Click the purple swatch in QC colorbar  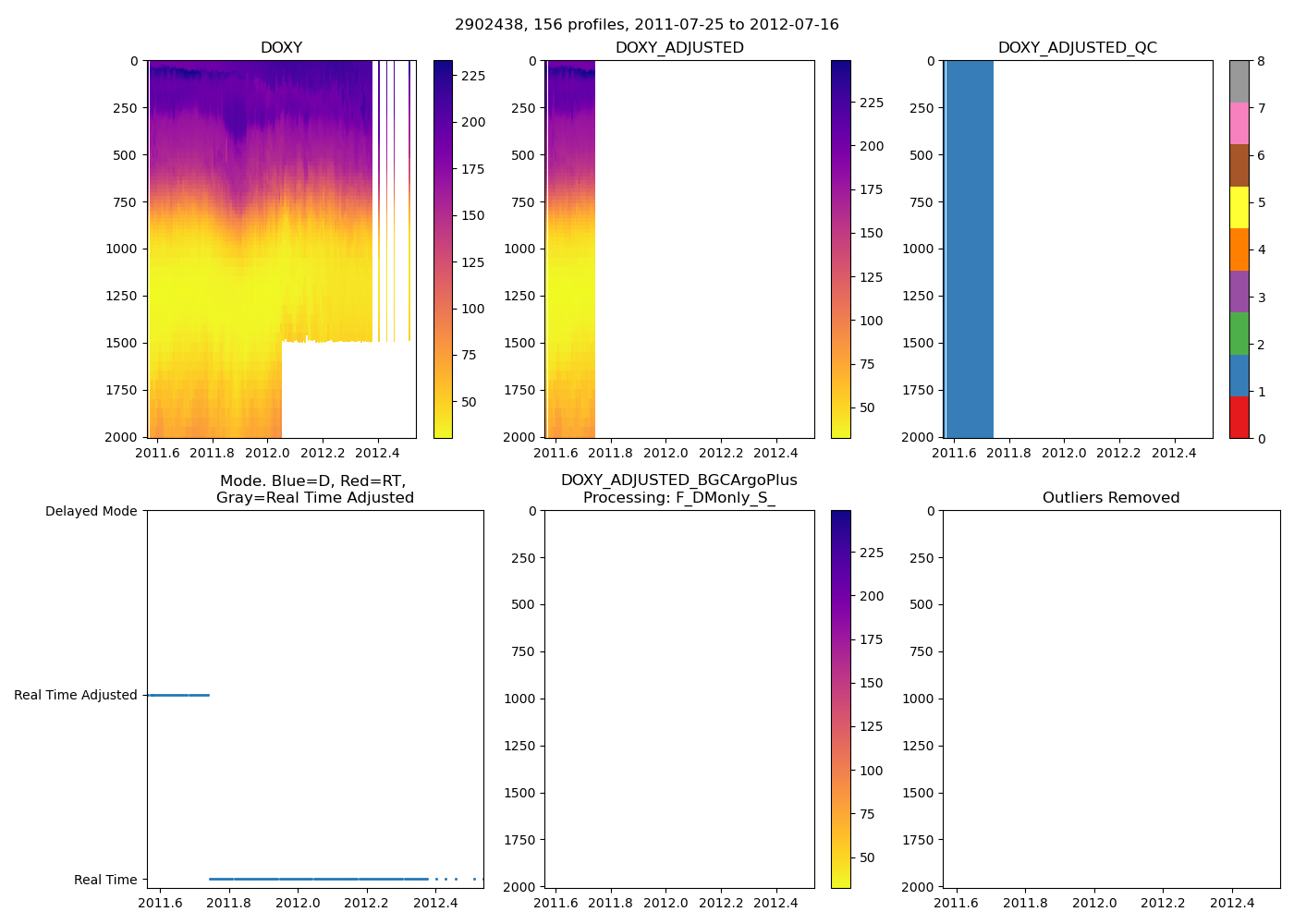click(x=1239, y=291)
